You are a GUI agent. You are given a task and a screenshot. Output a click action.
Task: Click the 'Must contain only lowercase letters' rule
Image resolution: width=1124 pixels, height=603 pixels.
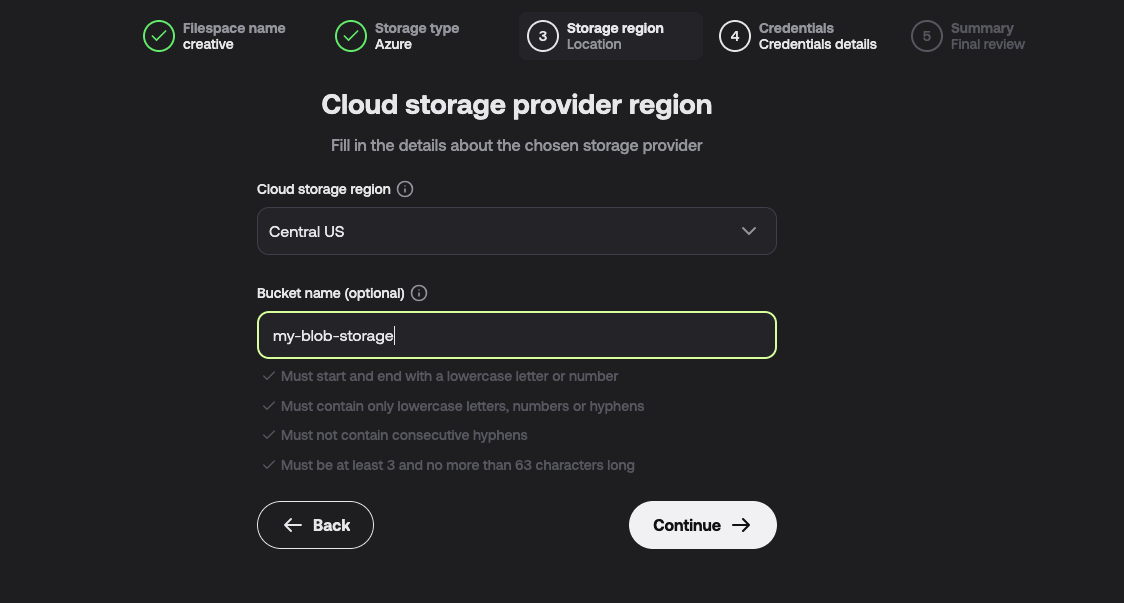coord(462,407)
